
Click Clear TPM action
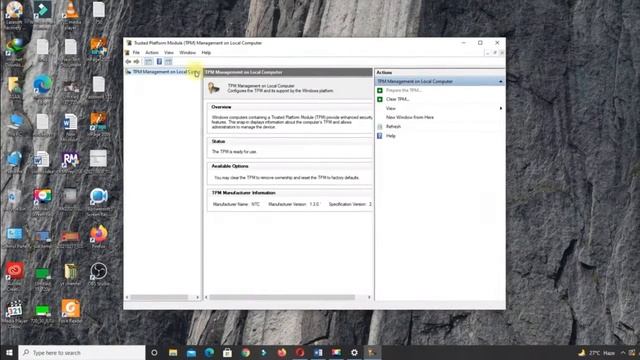398,99
